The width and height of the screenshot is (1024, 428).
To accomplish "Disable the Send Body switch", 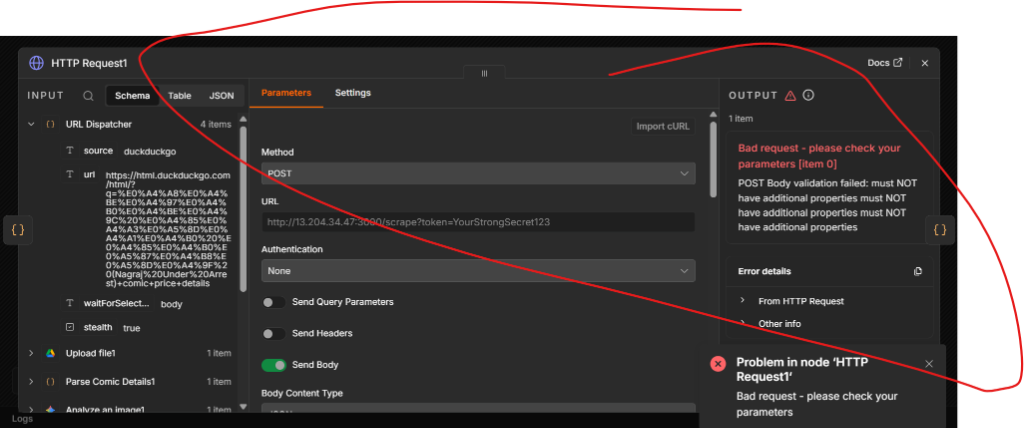I will (274, 365).
